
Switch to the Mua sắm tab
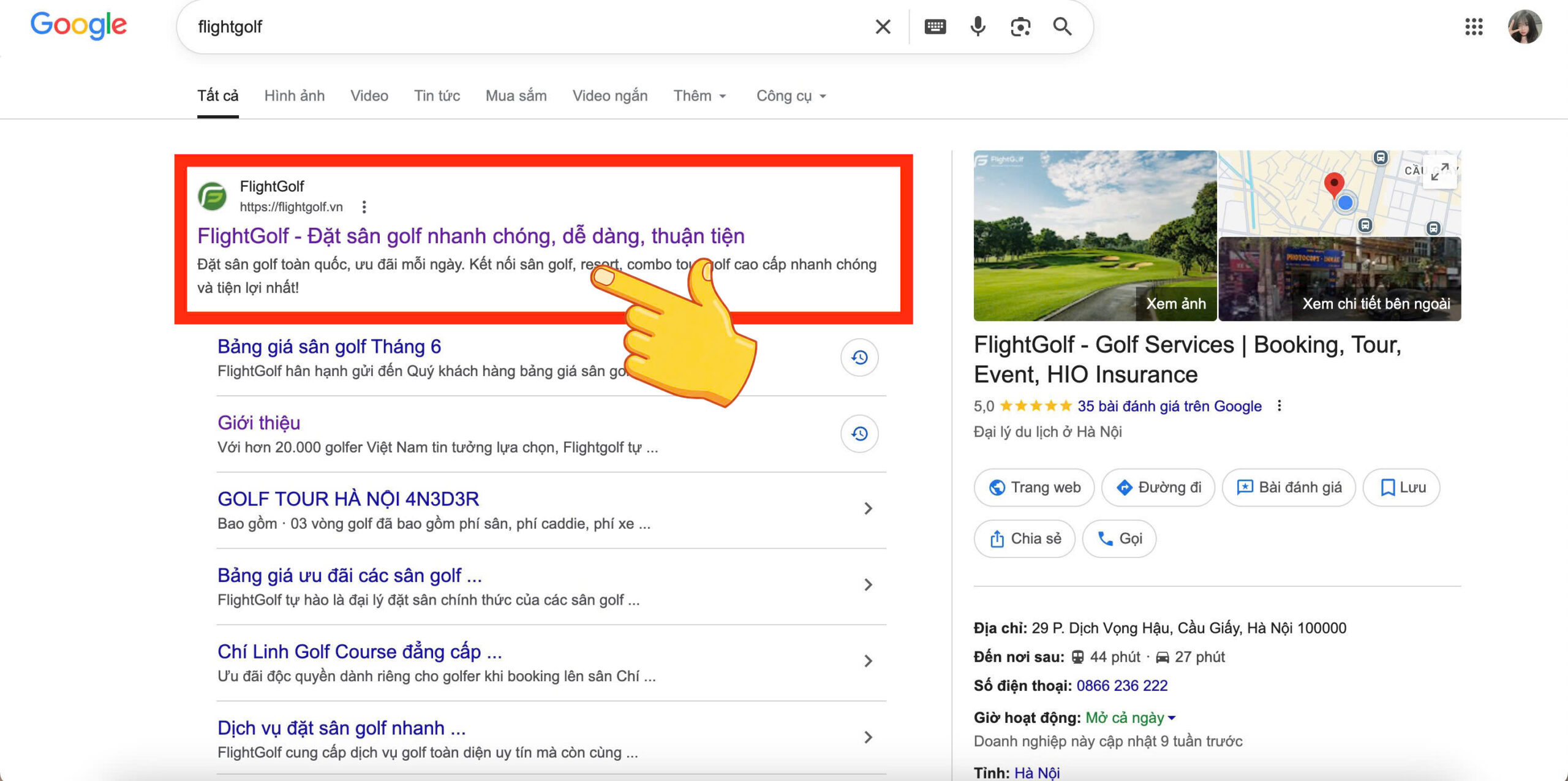516,96
